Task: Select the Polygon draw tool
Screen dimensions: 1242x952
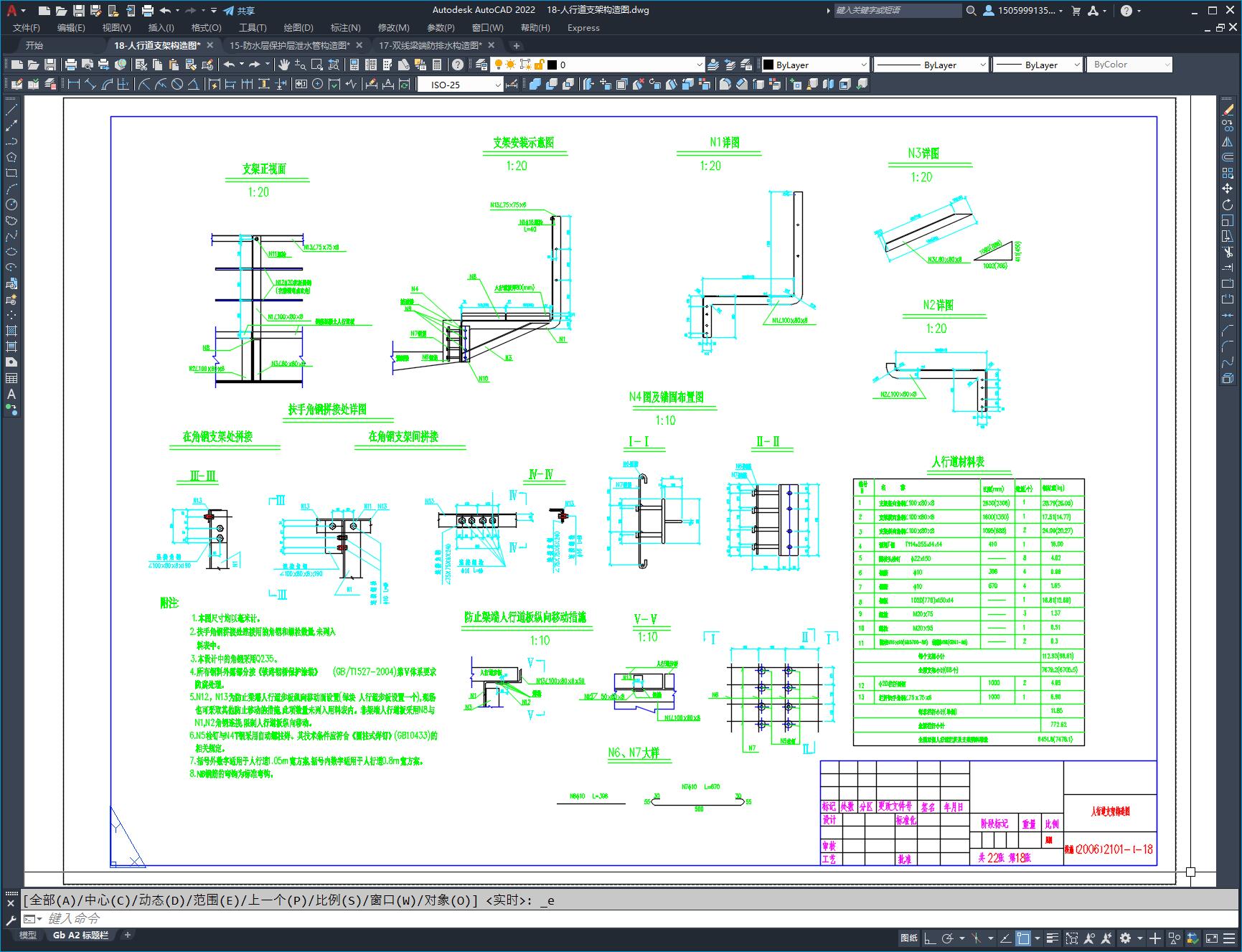Action: 11,157
